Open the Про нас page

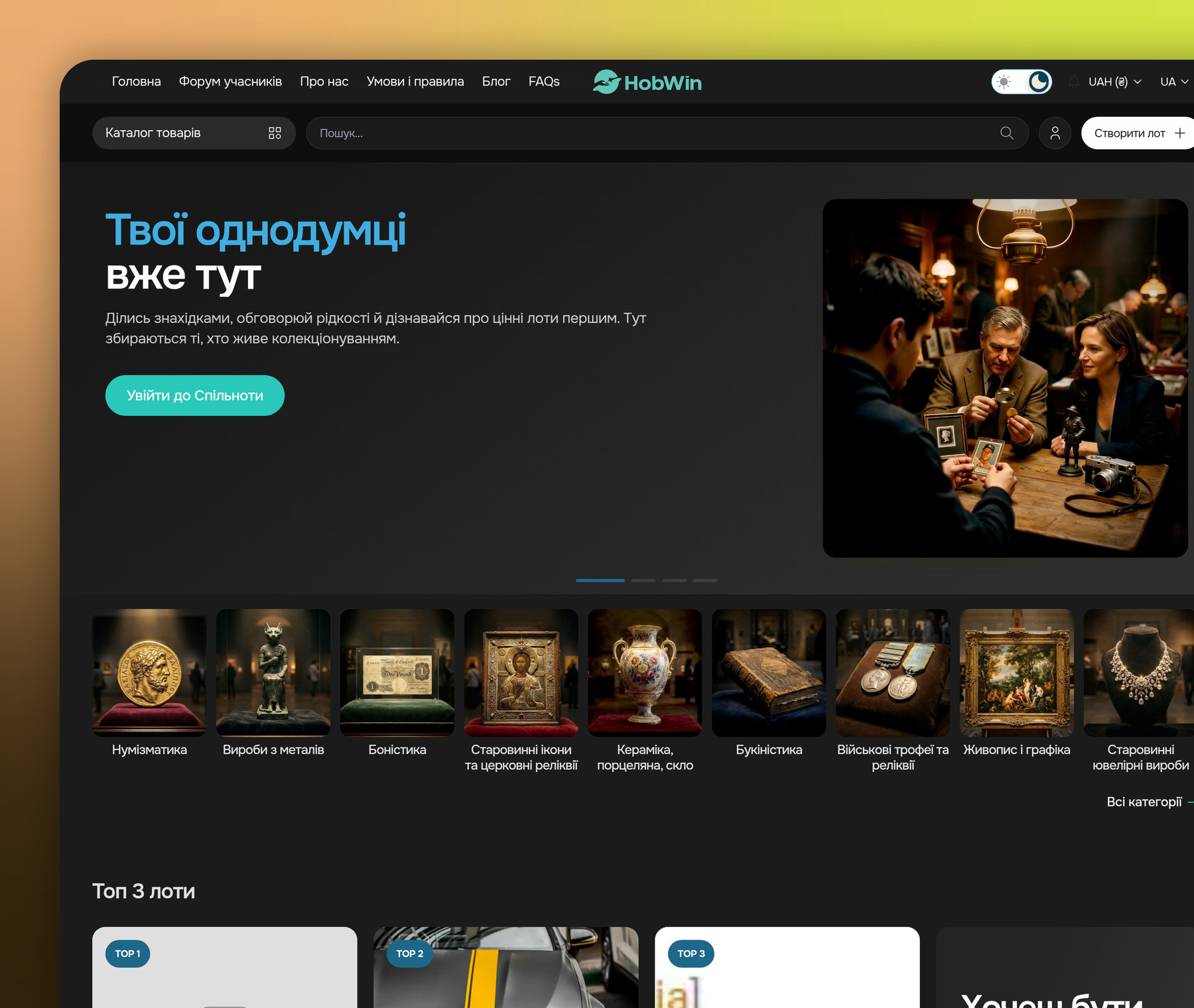(324, 82)
